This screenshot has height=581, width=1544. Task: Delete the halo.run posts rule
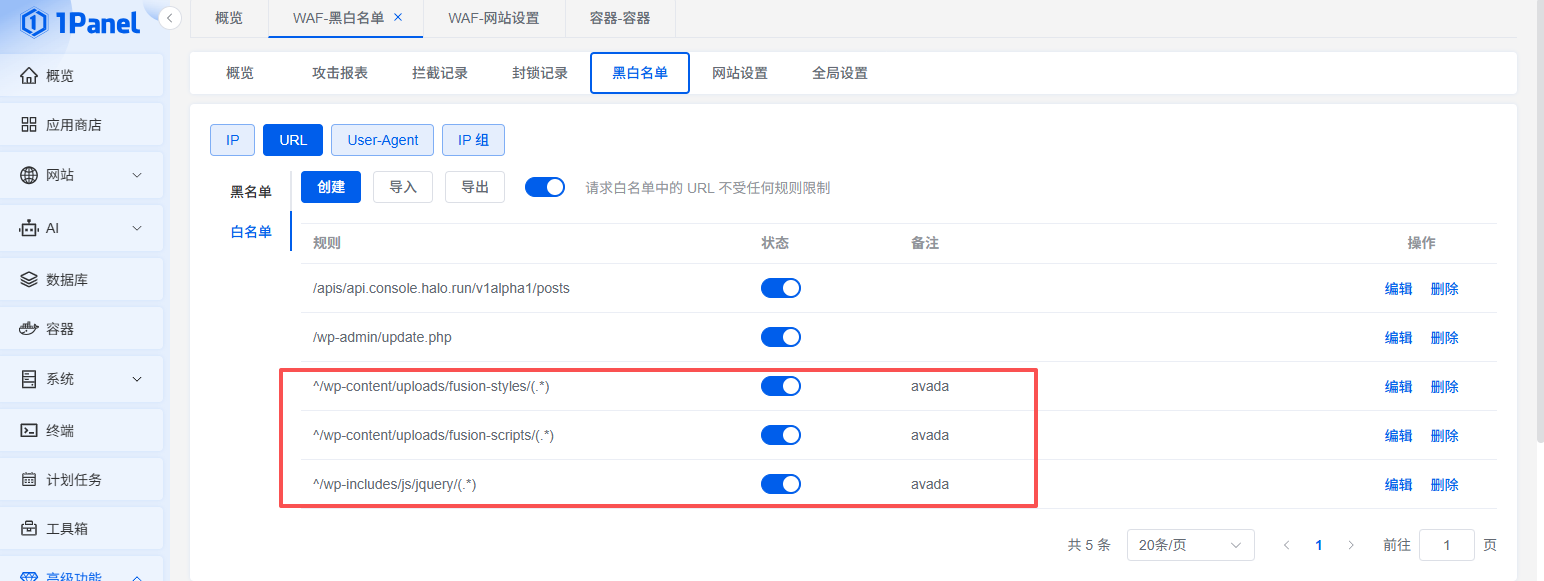(x=1445, y=289)
